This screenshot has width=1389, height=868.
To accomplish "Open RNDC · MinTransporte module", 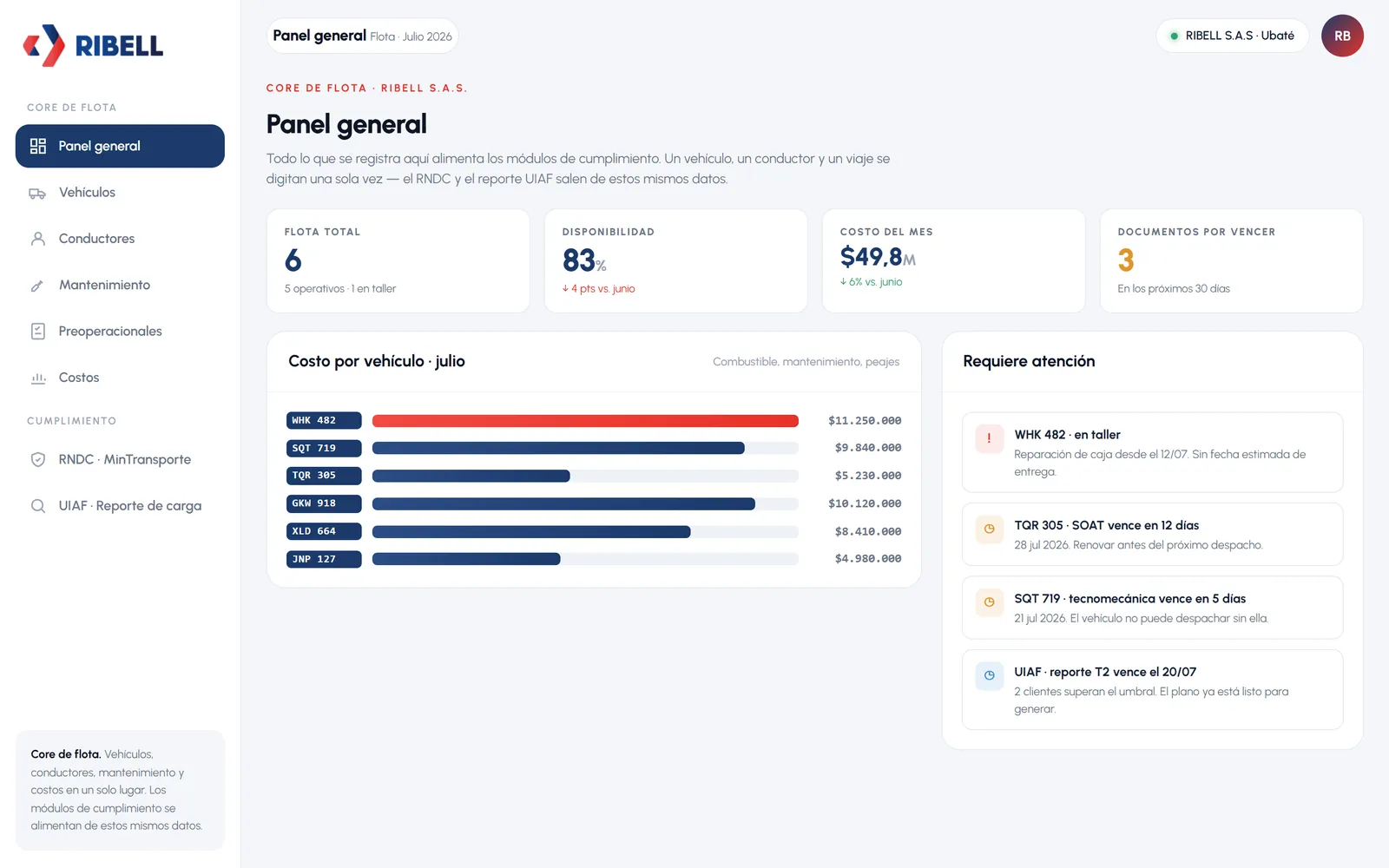I will tap(120, 460).
